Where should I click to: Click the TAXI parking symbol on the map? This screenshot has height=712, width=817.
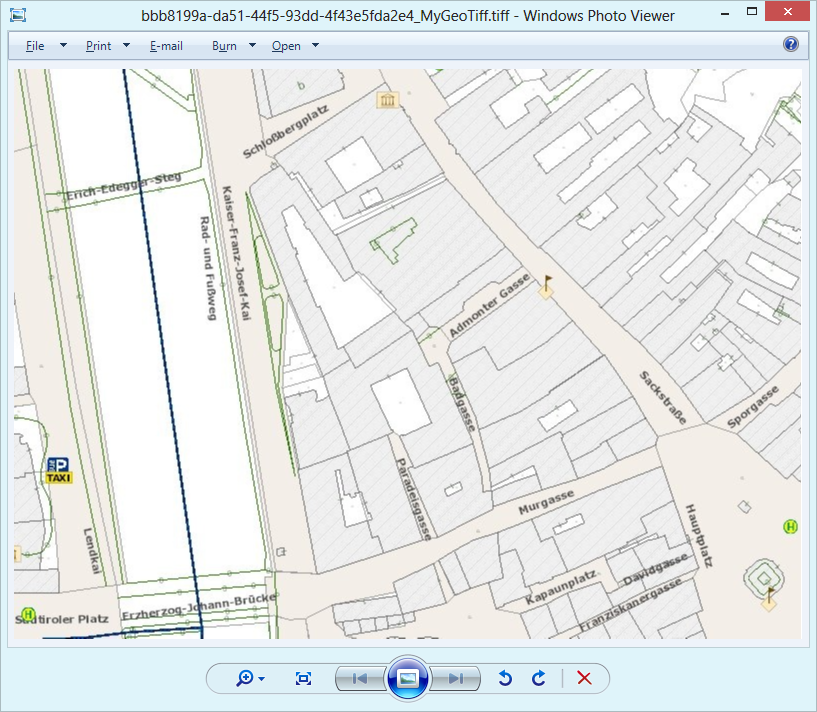pyautogui.click(x=59, y=470)
